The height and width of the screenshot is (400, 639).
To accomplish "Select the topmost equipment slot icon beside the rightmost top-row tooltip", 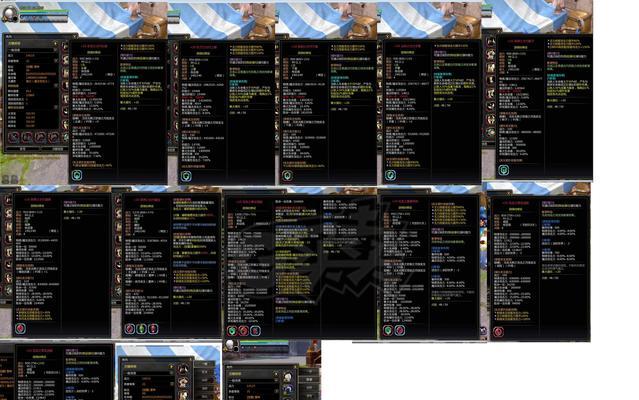I will pos(490,42).
